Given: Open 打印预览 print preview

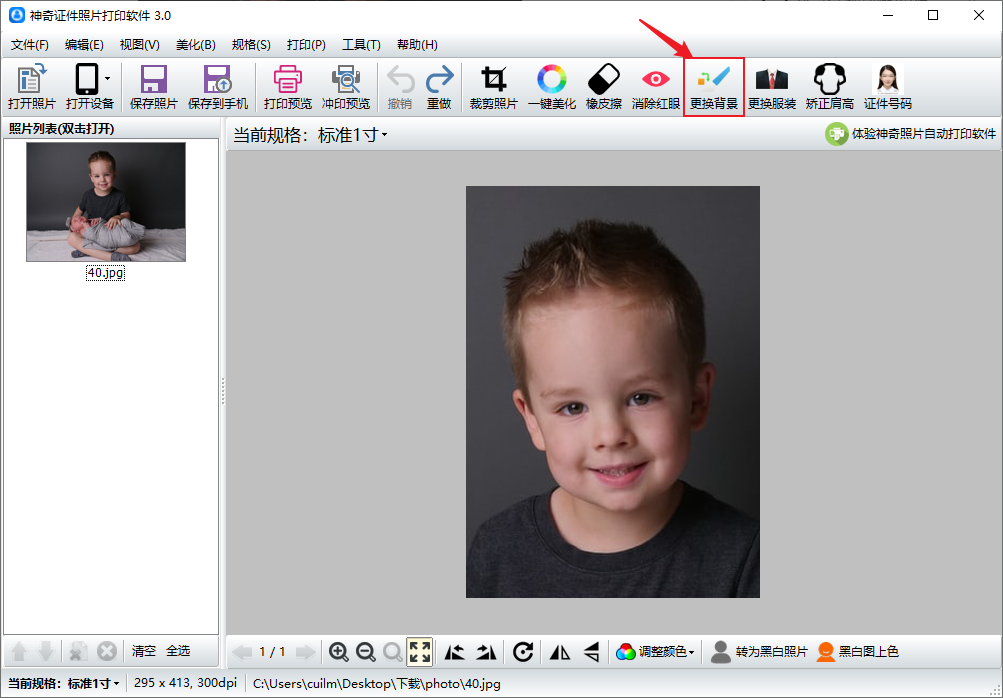Looking at the screenshot, I should pyautogui.click(x=288, y=87).
